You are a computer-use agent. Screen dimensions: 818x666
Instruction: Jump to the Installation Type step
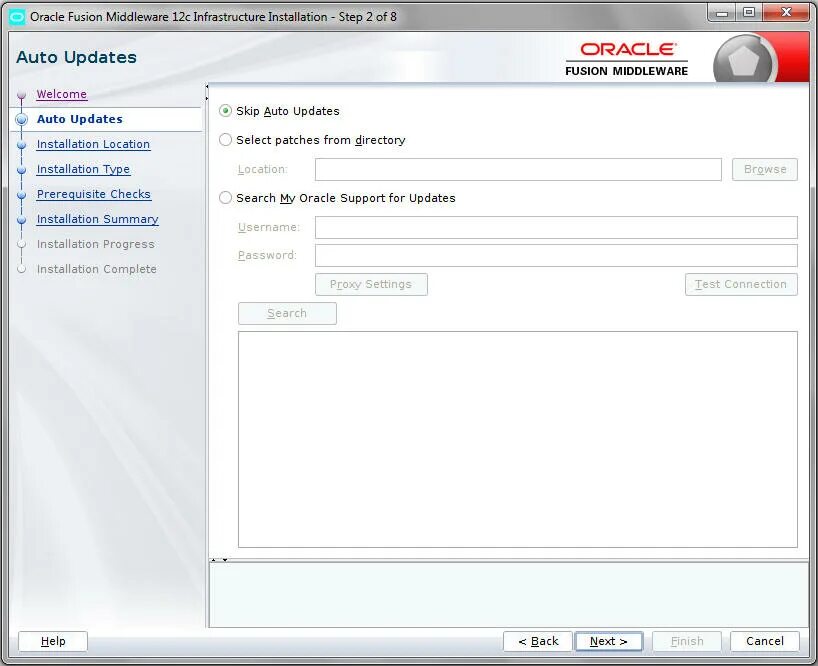coord(83,169)
